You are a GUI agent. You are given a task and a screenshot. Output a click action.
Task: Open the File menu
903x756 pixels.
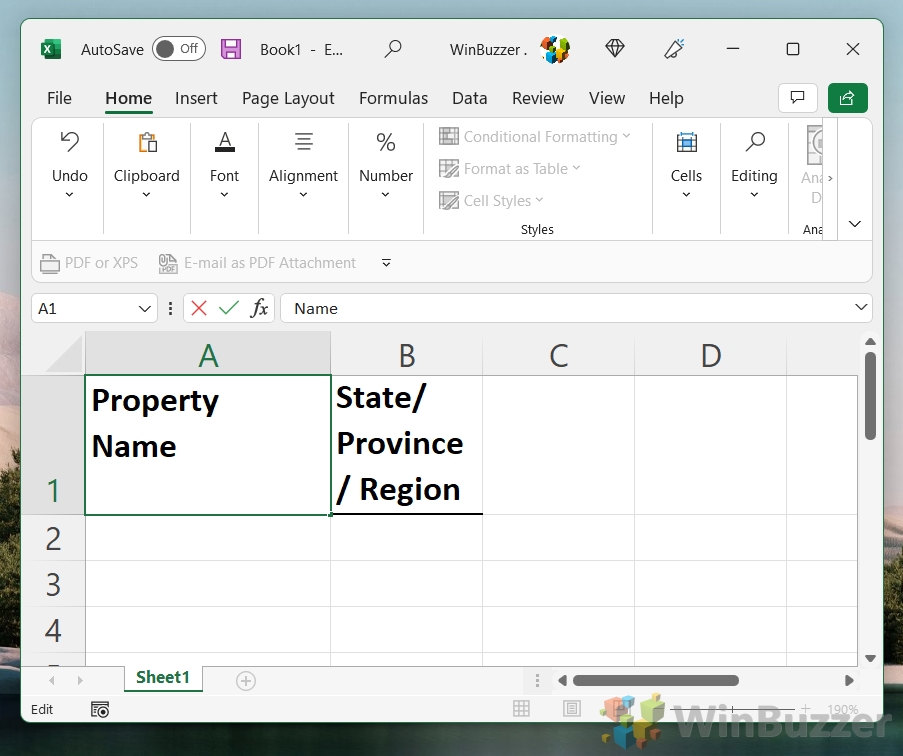point(59,98)
